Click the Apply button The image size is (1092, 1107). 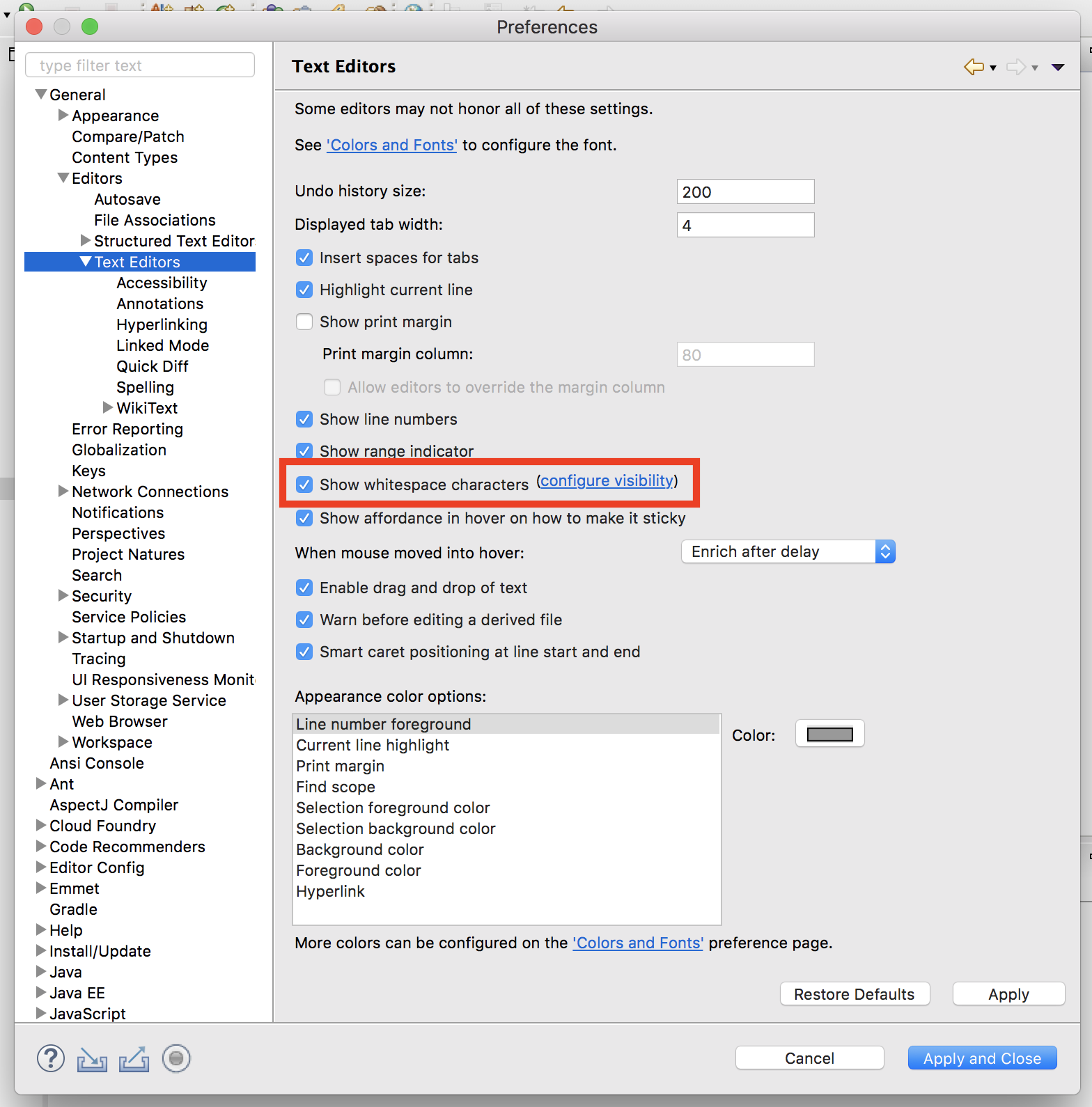(x=1008, y=994)
